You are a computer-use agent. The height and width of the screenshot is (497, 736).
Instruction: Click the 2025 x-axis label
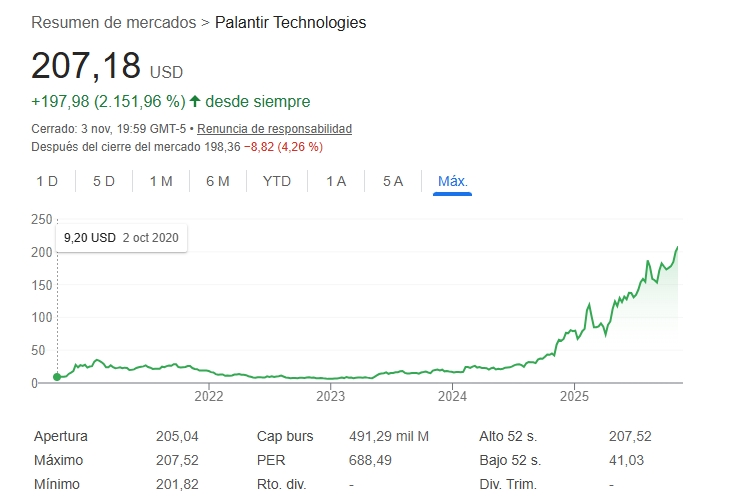click(574, 395)
